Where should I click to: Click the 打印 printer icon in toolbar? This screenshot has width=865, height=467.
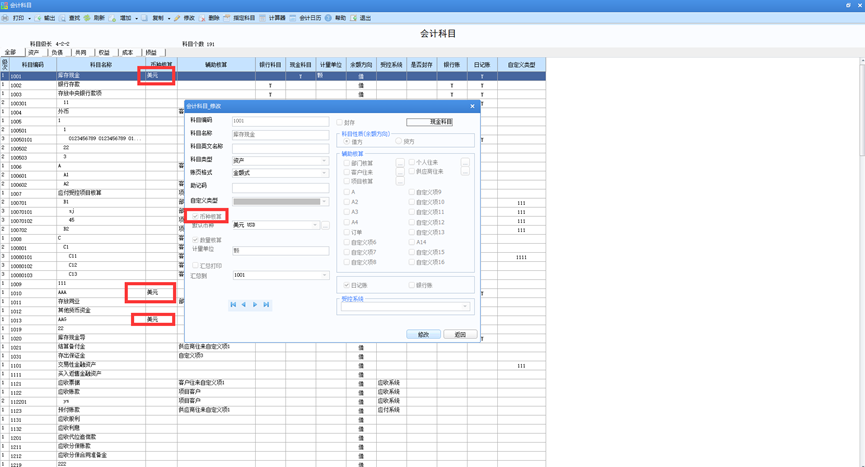[x=5, y=18]
